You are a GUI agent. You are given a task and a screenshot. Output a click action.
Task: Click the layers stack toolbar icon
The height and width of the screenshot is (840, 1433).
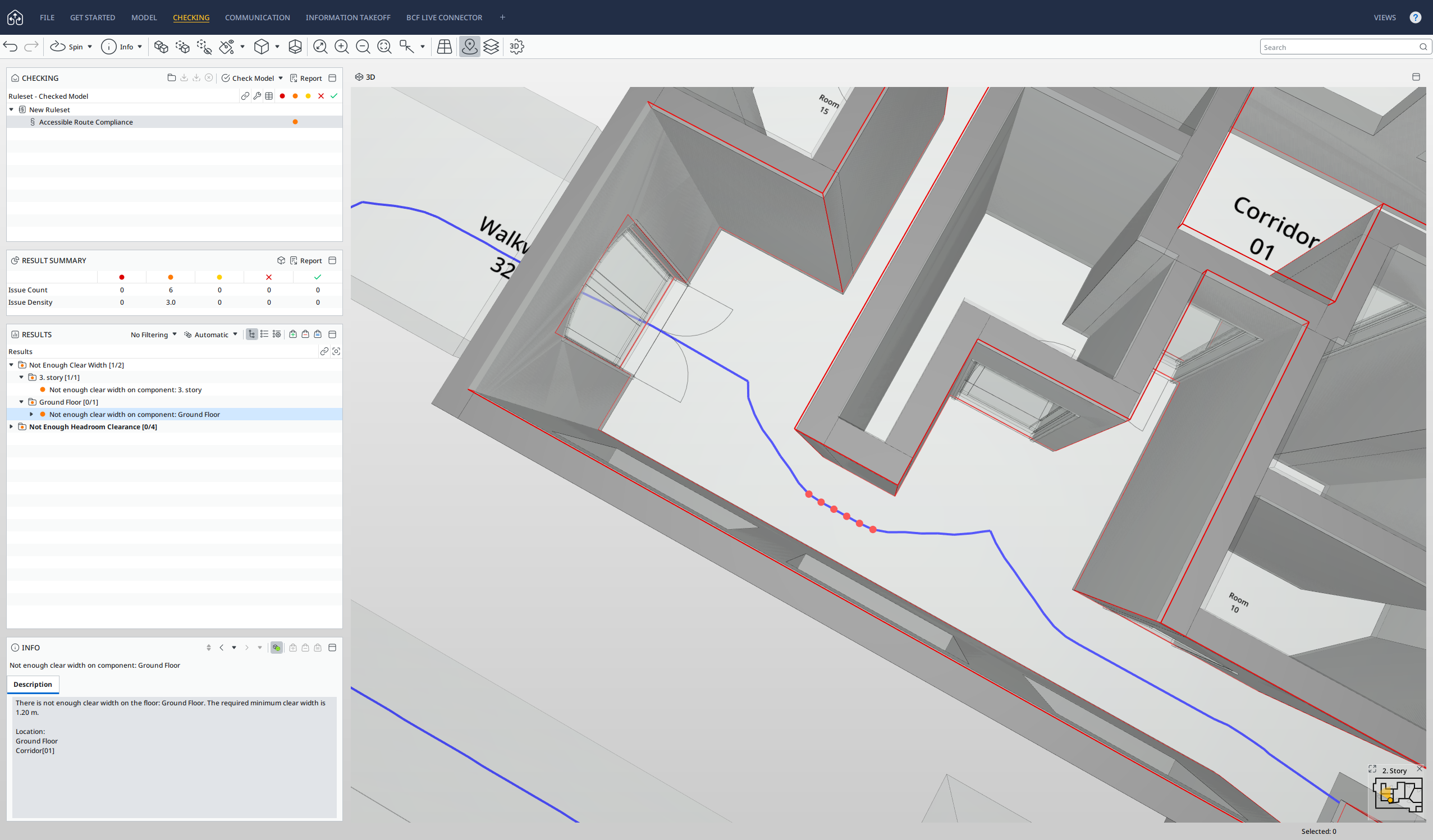(x=491, y=47)
